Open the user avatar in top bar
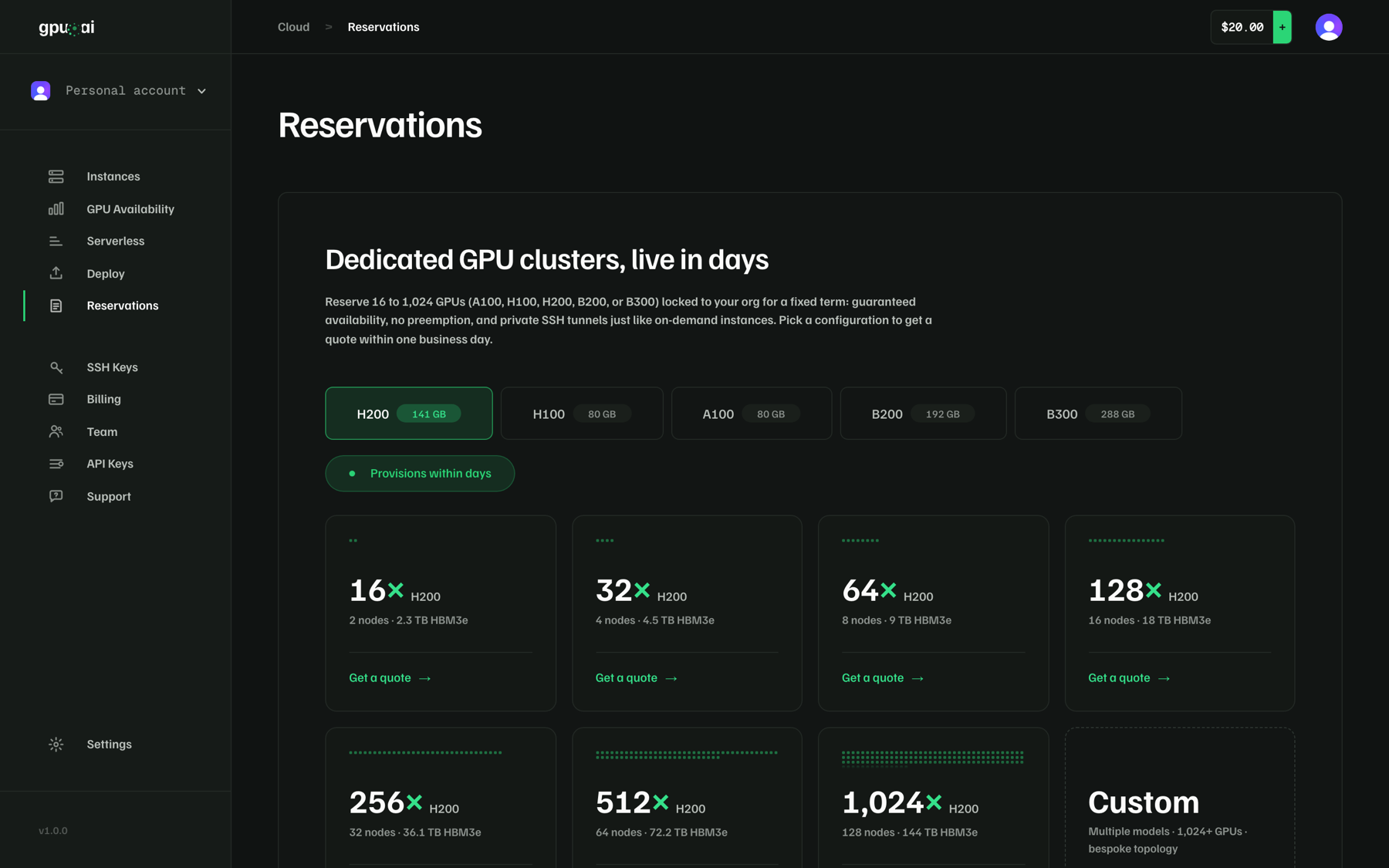Viewport: 1389px width, 868px height. tap(1328, 27)
